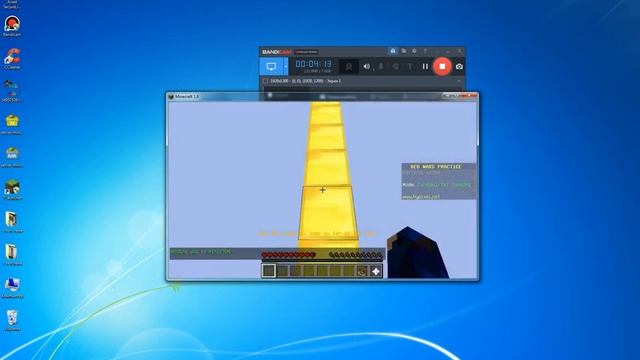Open the recording mode dropdown arrow in Bandicam
640x360 pixels.
click(286, 67)
